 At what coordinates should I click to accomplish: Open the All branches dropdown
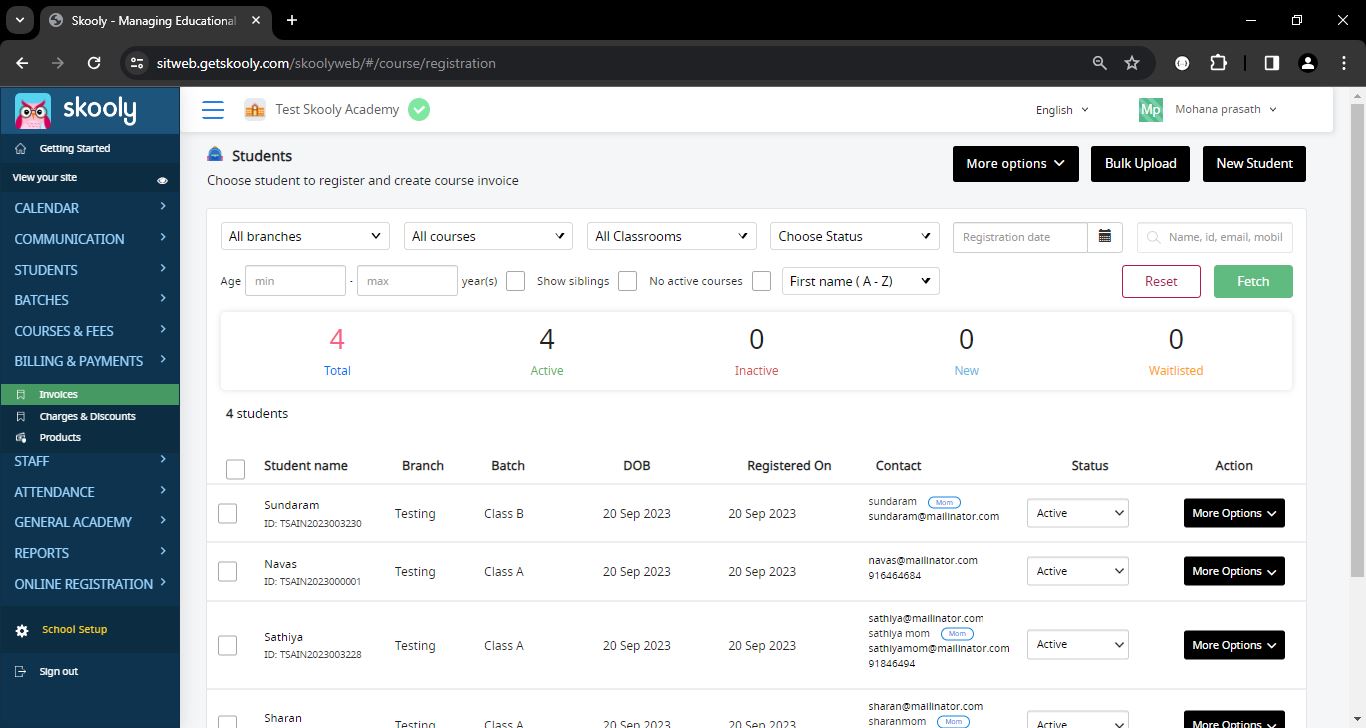[305, 236]
